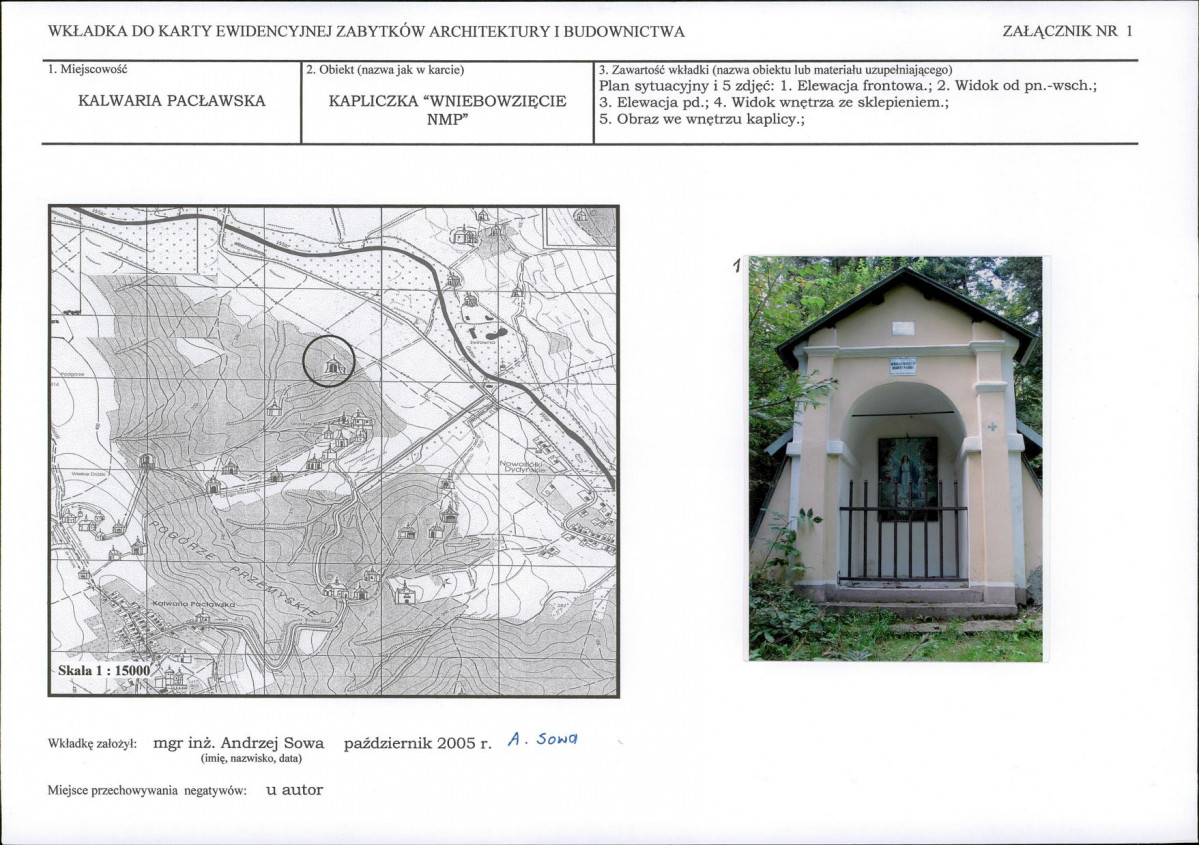Click the circled chapel symbol on the map
The image size is (1199, 845).
(329, 364)
